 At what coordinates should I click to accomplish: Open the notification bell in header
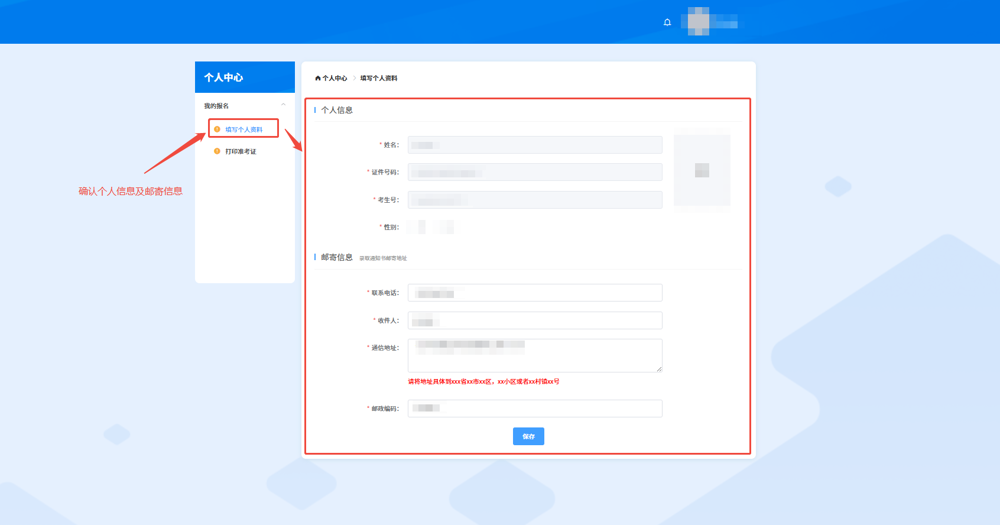click(x=667, y=22)
